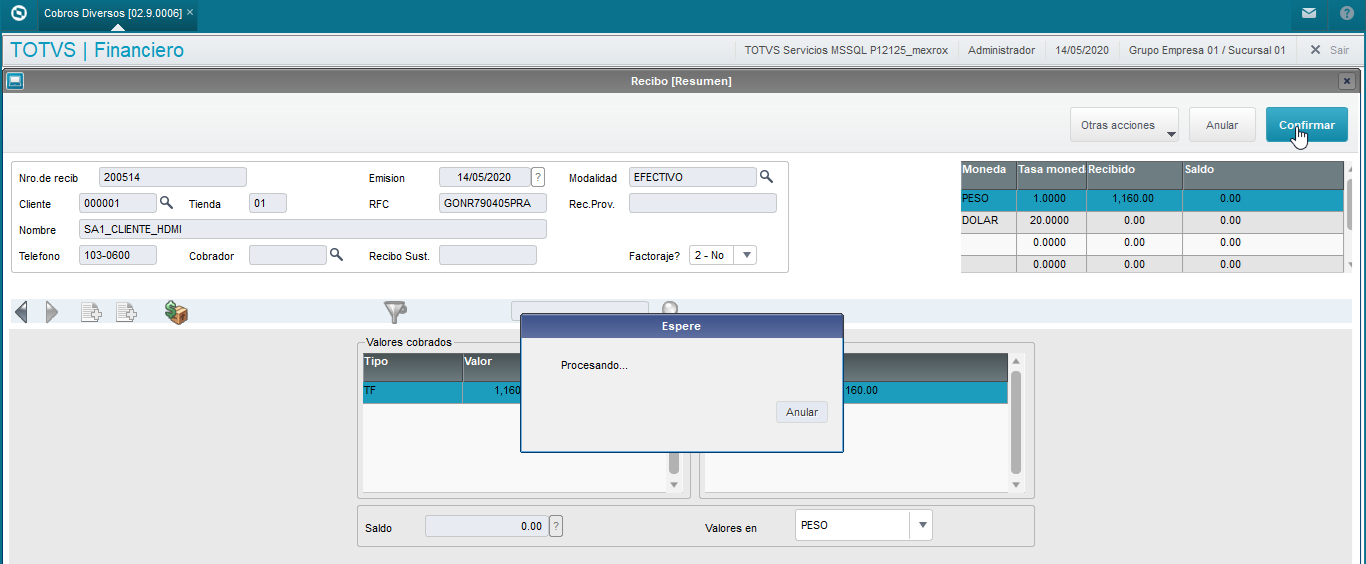Click the next record right arrow icon
This screenshot has height=564, width=1366.
pyautogui.click(x=52, y=312)
